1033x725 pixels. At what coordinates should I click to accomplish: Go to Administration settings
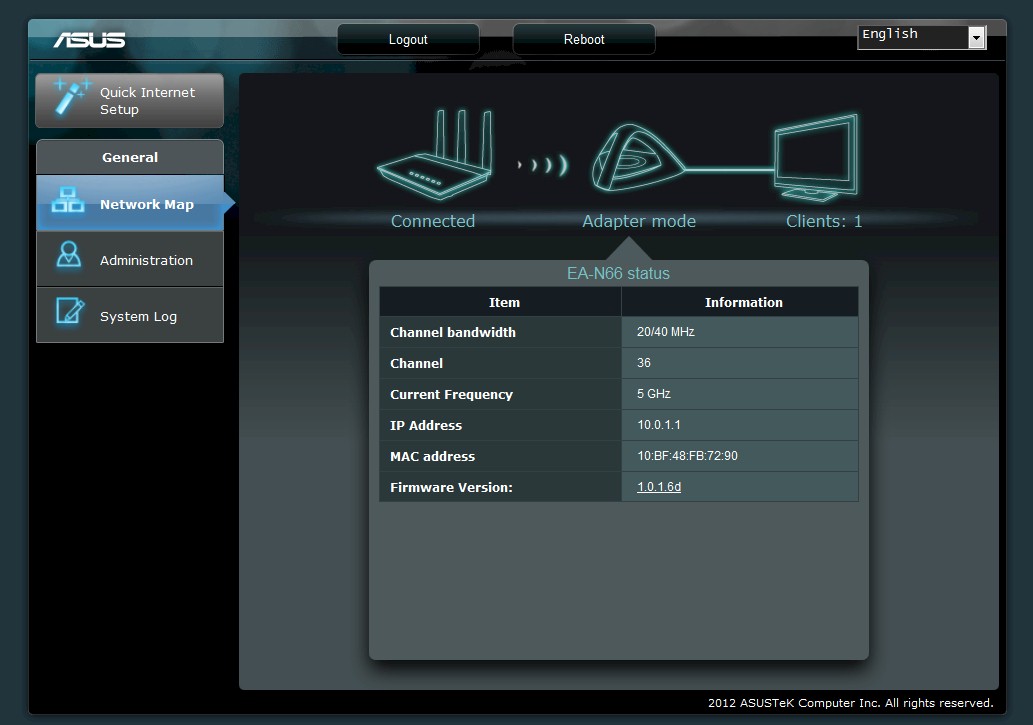coord(130,259)
